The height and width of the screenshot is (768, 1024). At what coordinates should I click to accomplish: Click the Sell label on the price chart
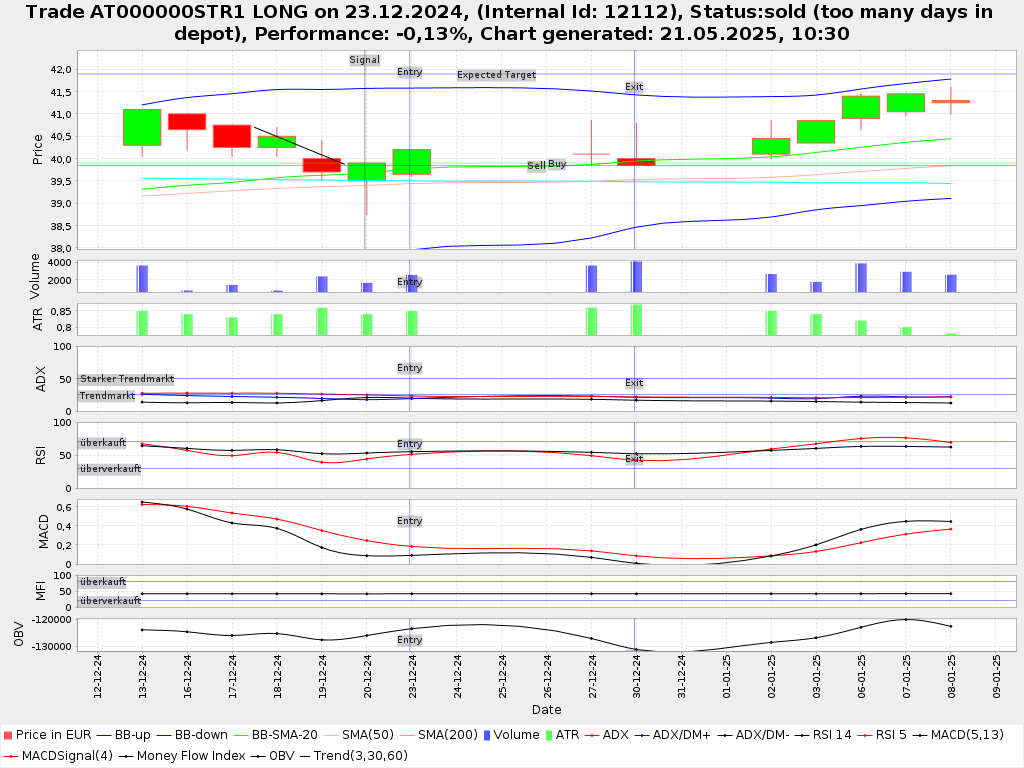536,166
